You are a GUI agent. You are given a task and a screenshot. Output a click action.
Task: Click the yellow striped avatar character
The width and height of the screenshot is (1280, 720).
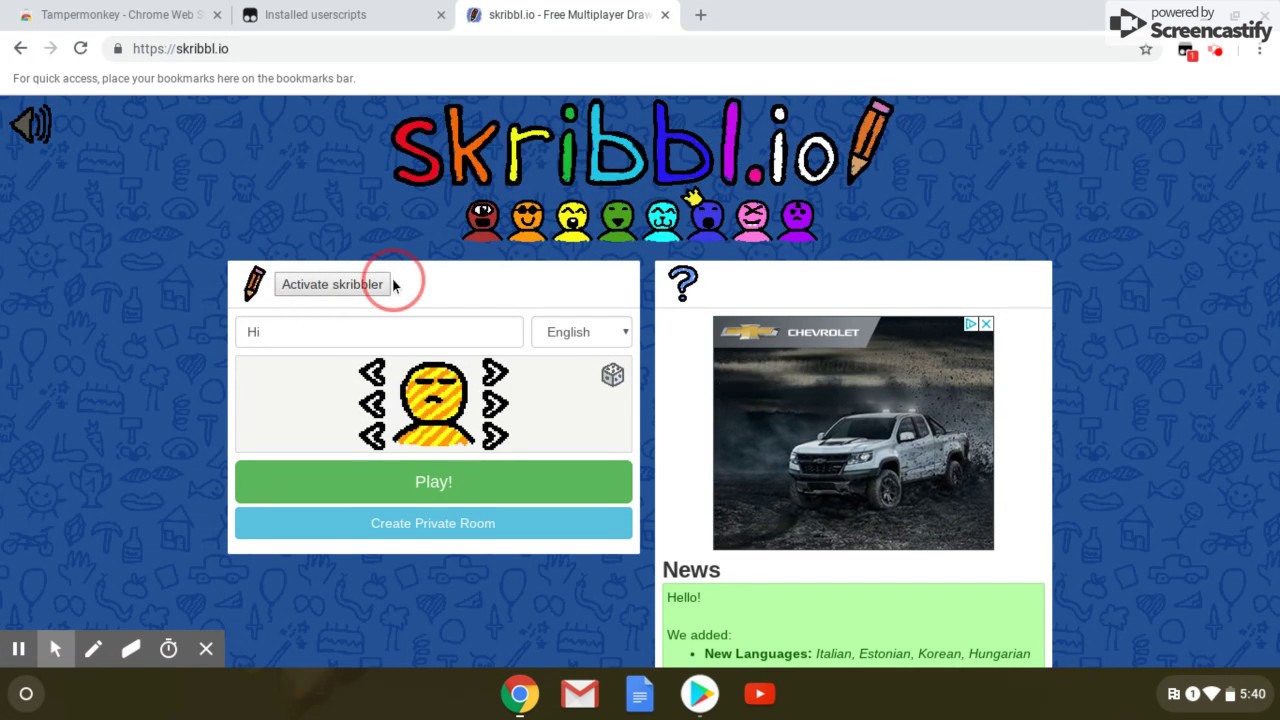click(434, 404)
